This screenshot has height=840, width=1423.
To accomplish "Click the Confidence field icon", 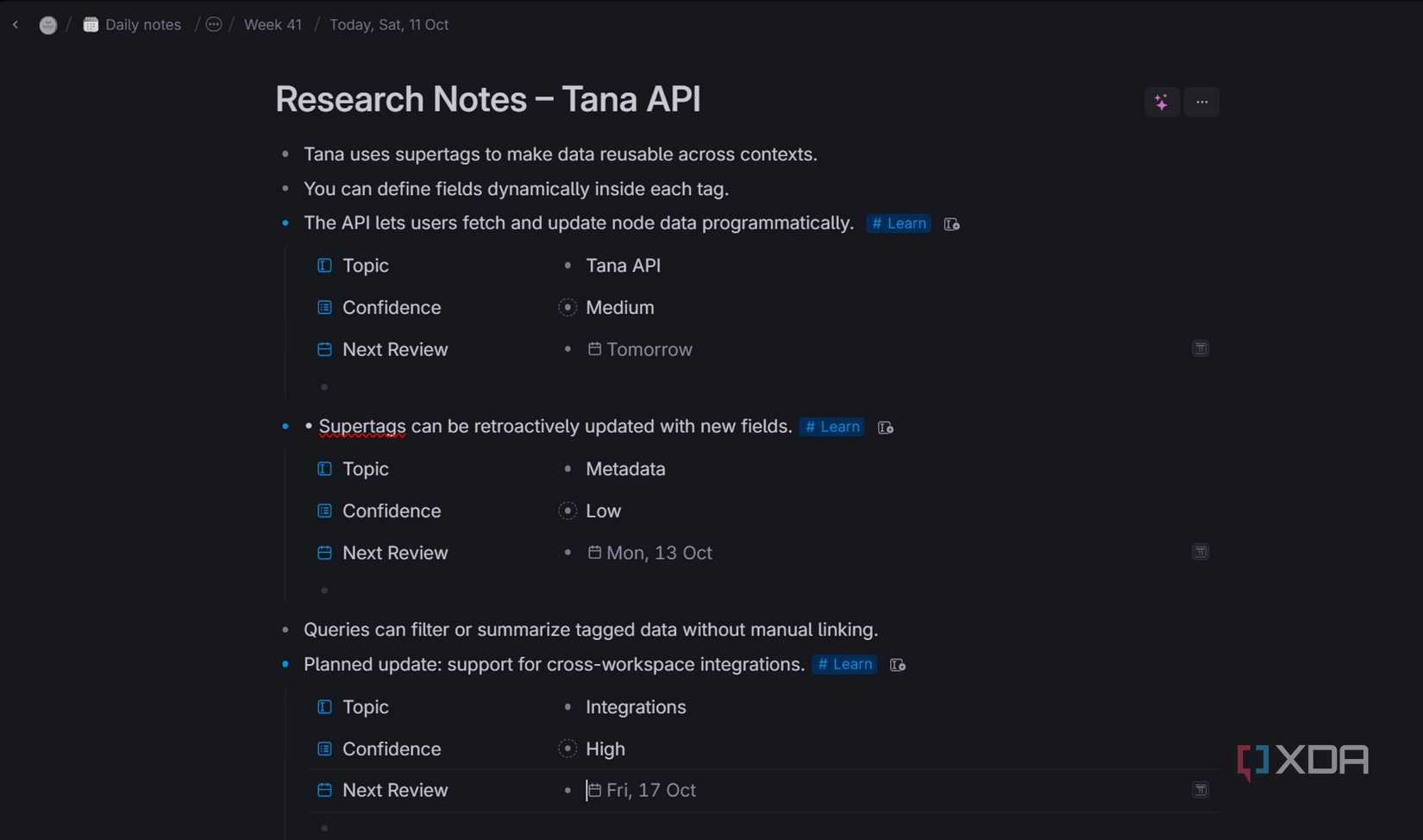I will pos(323,307).
